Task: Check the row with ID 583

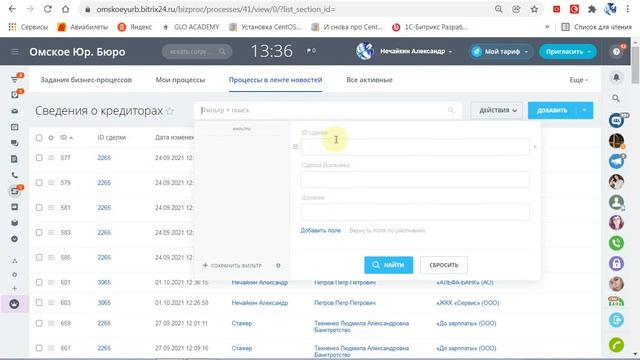Action: [x=39, y=232]
